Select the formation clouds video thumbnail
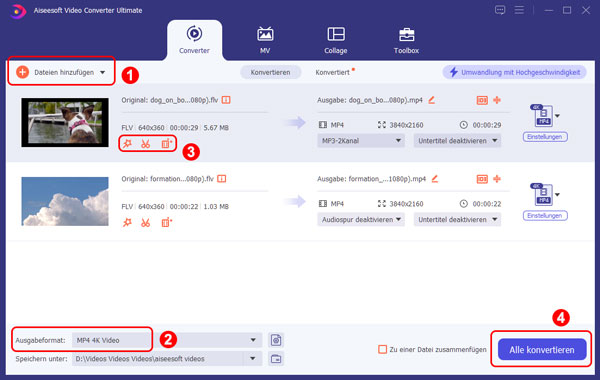This screenshot has width=600, height=380. click(65, 201)
